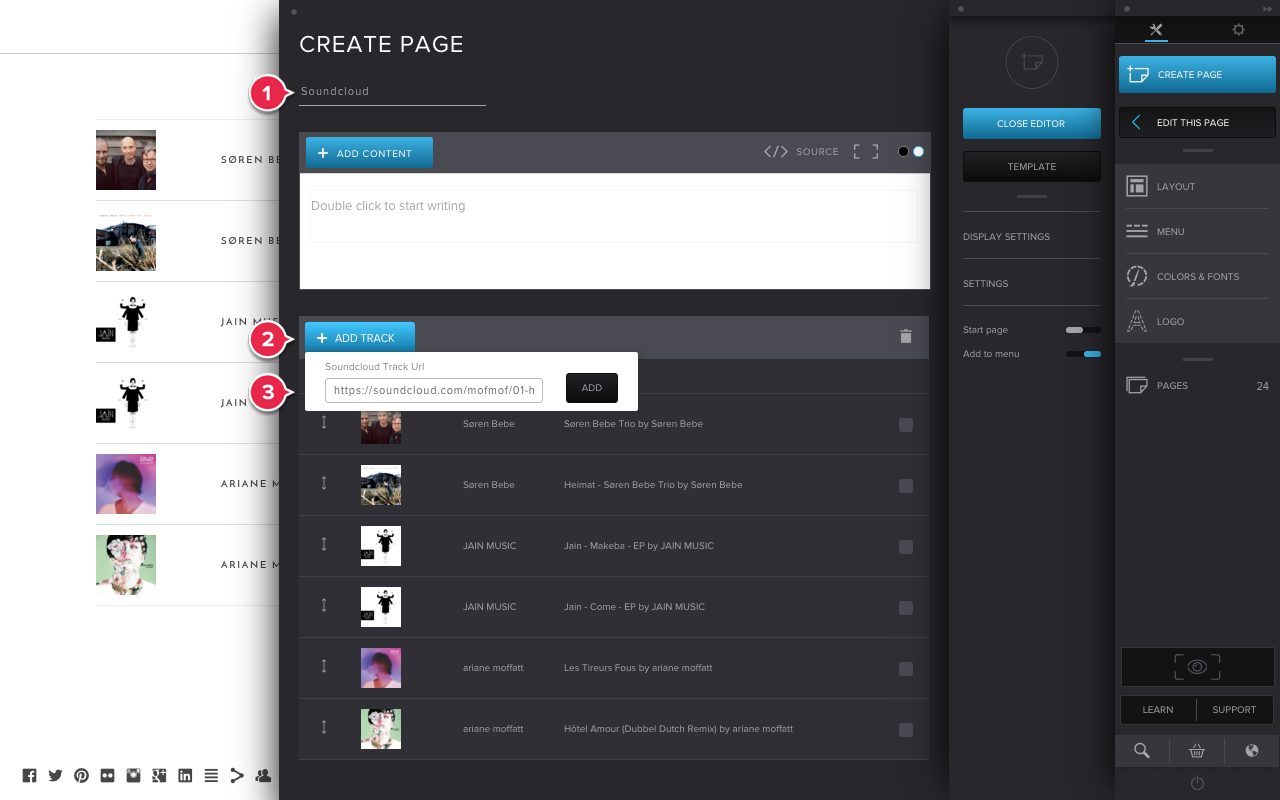Open the Logo section
The image size is (1280, 800).
1197,321
